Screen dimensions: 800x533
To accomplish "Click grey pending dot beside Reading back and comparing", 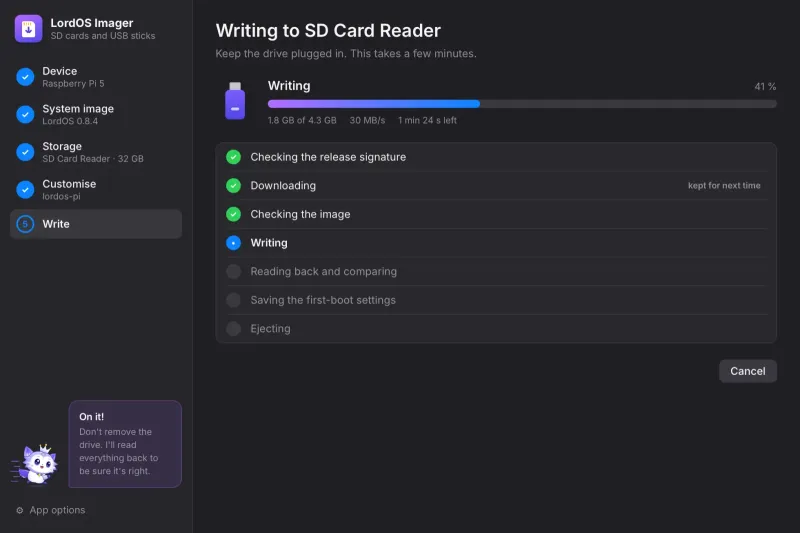I will click(234, 271).
